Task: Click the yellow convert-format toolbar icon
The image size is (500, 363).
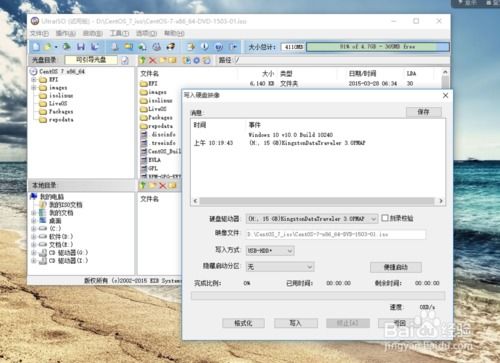Action: (128, 47)
